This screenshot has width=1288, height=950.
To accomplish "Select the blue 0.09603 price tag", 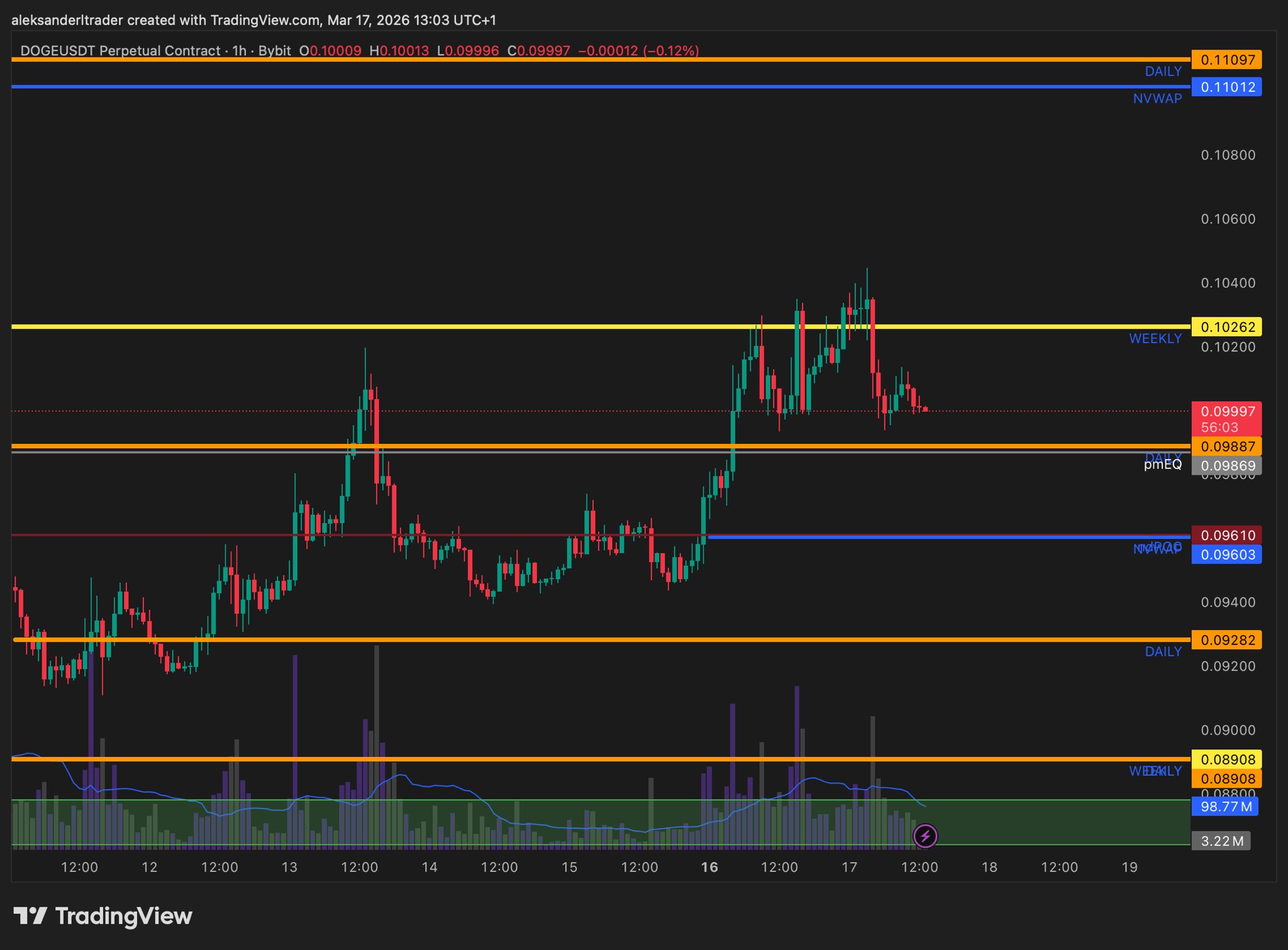I will coord(1226,555).
